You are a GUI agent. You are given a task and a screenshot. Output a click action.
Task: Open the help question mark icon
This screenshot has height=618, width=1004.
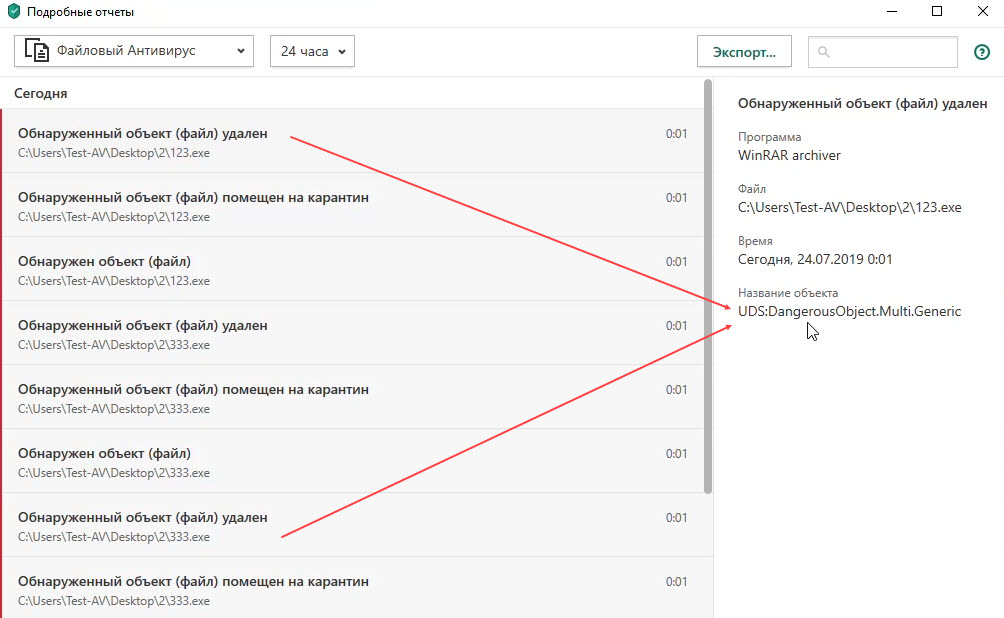coord(981,52)
